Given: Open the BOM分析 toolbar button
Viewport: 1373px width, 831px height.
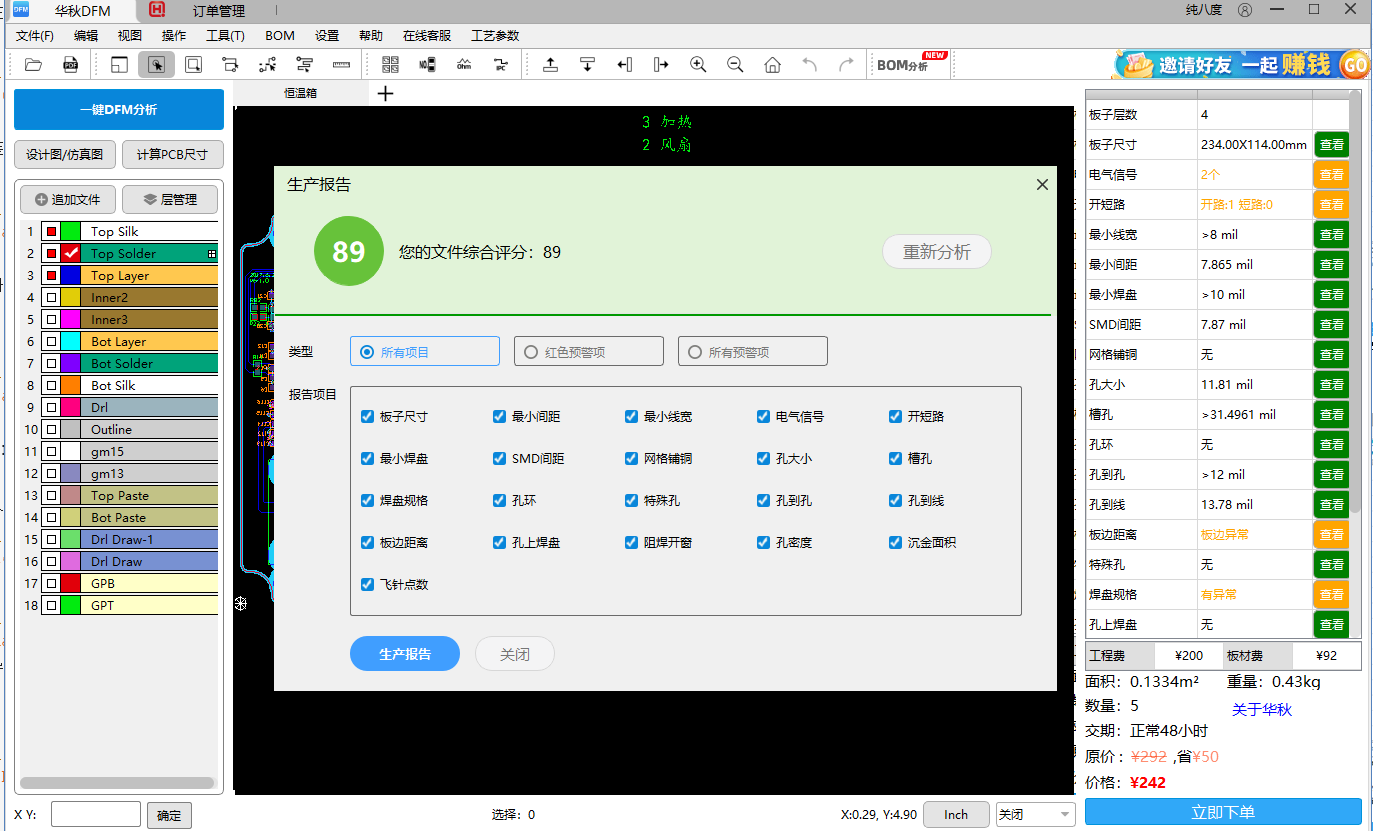Looking at the screenshot, I should [x=910, y=64].
